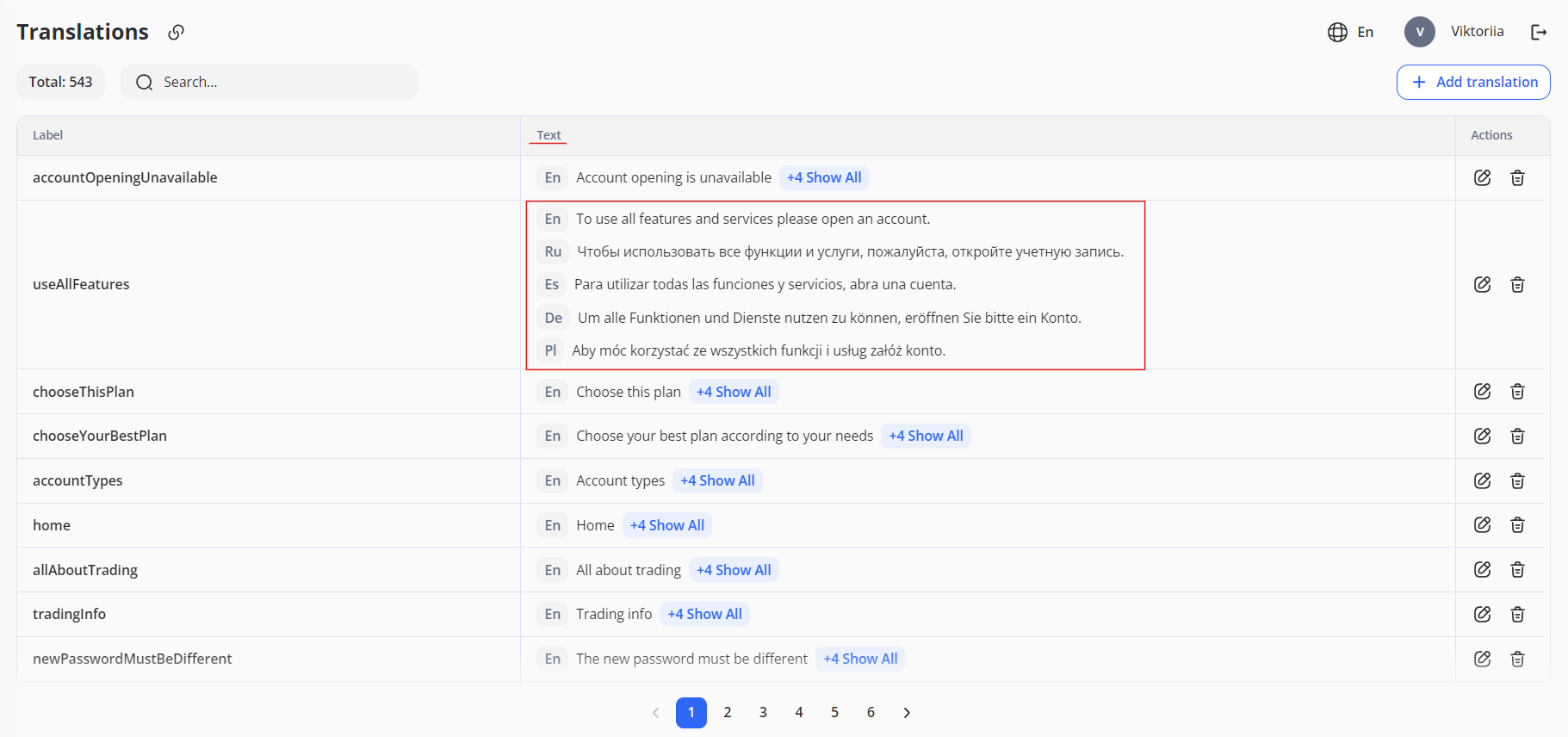Delete the newPasswordMustBeDifferent translation
1568x737 pixels.
(1517, 659)
